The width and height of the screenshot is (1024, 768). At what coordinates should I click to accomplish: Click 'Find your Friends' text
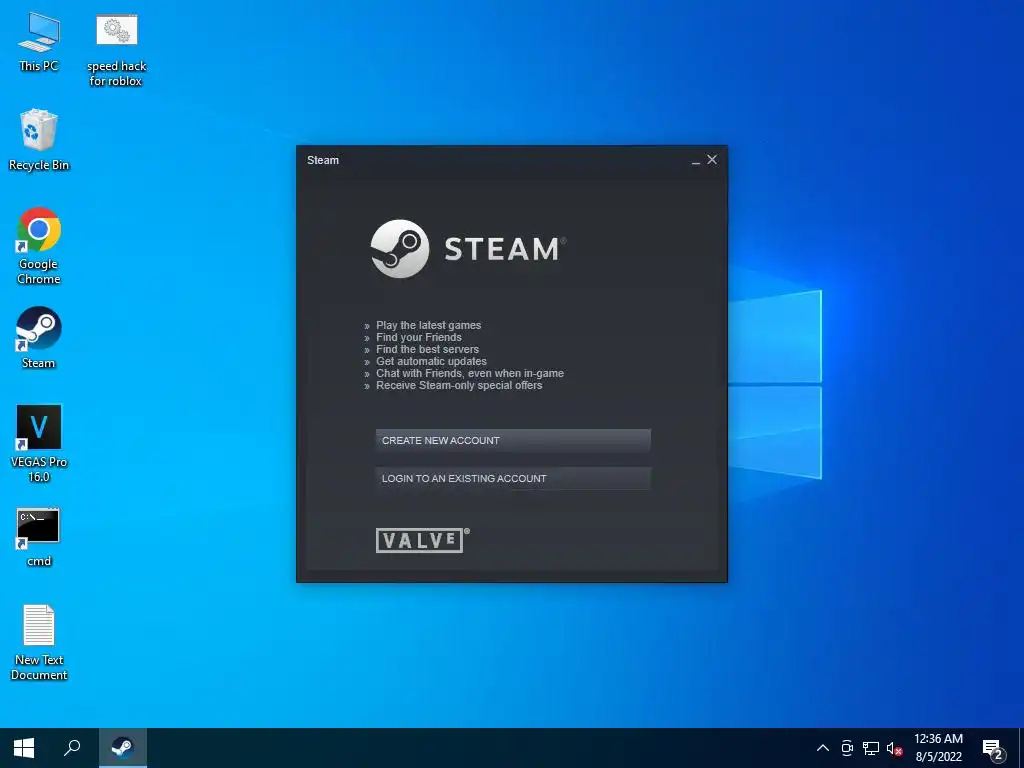tap(419, 337)
